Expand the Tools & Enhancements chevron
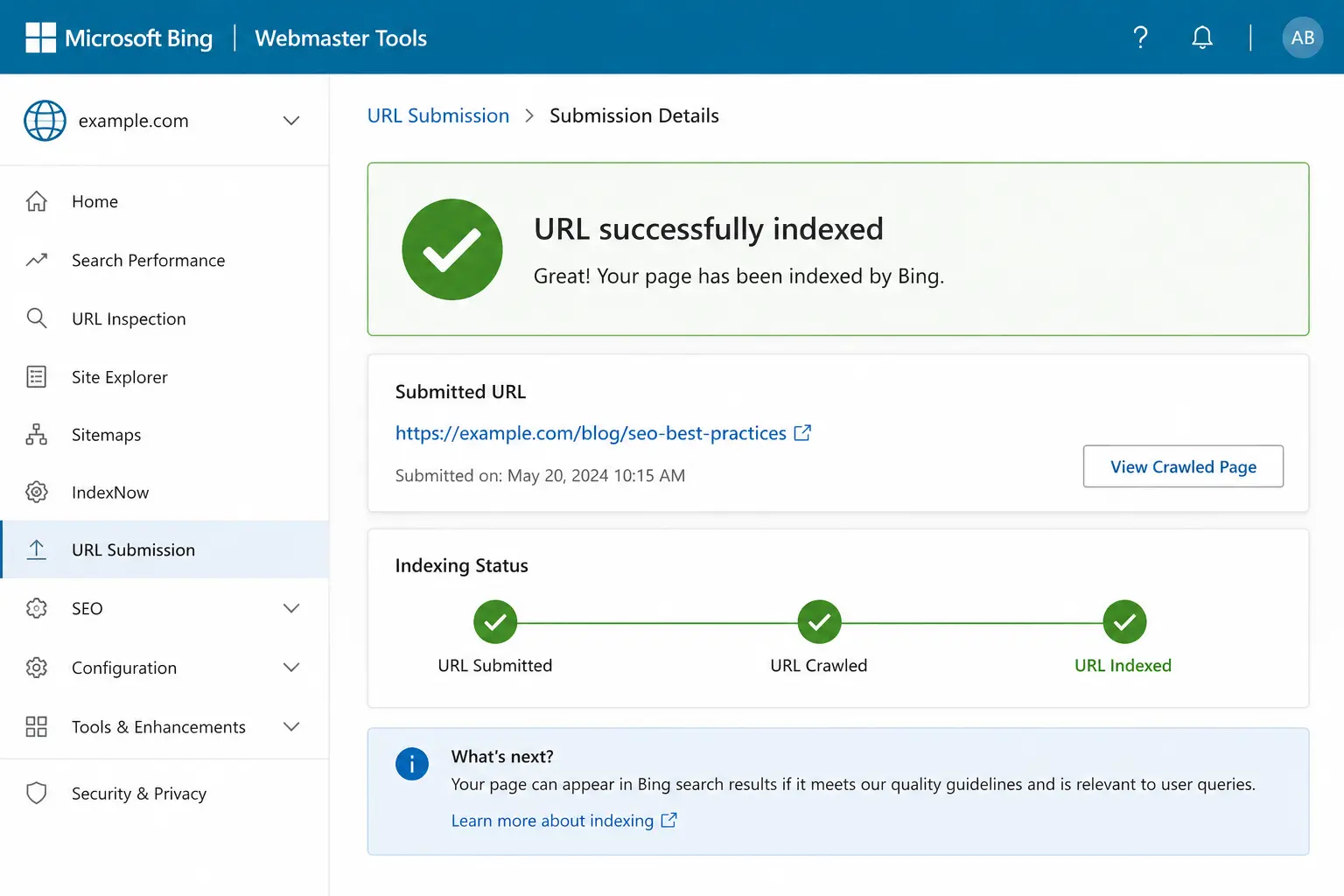 click(x=291, y=726)
